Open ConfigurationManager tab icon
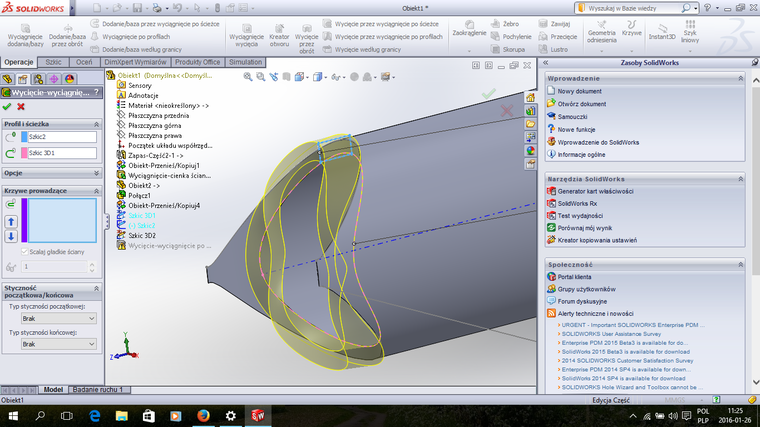The height and width of the screenshot is (427, 760). pyautogui.click(x=38, y=79)
